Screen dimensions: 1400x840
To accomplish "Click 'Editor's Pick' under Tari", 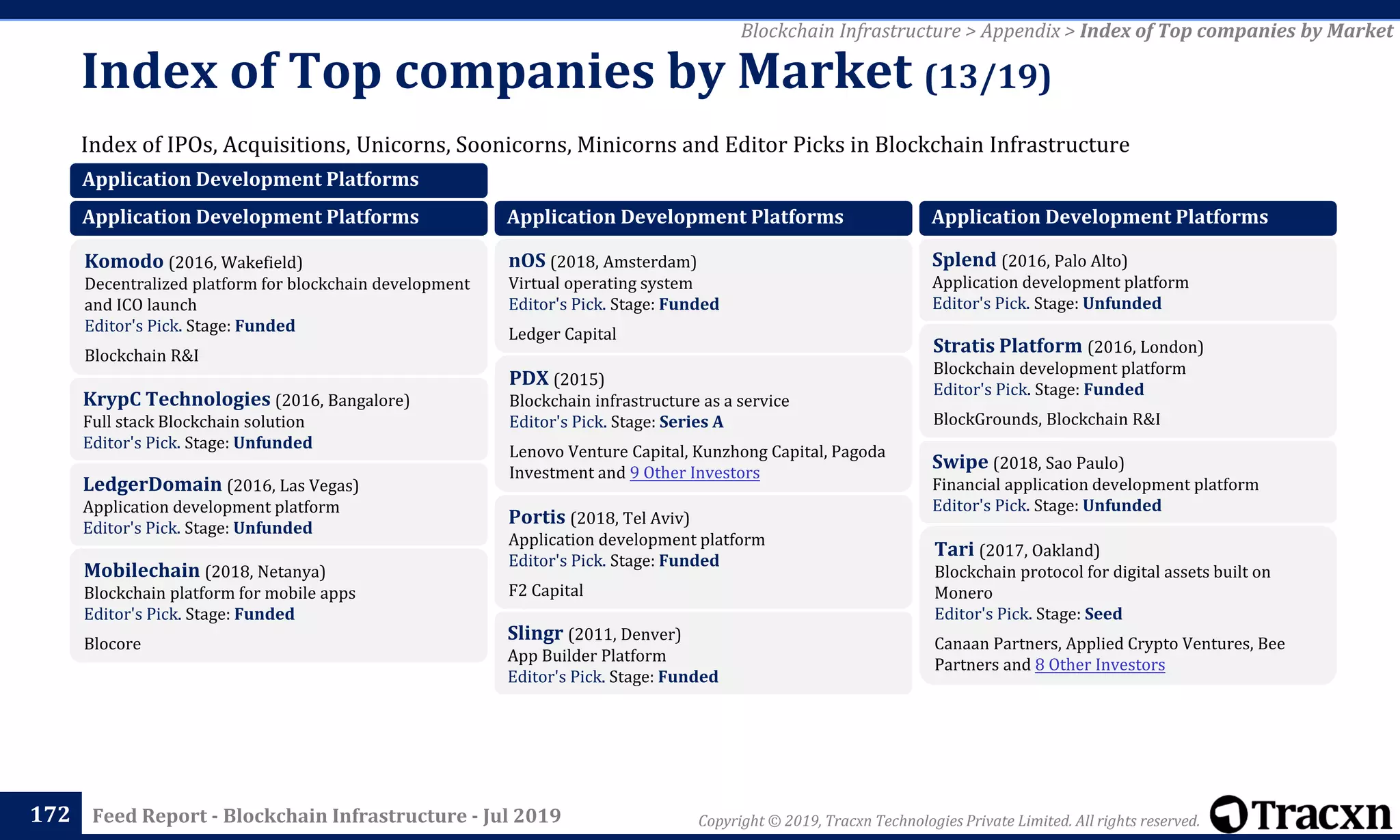I will point(983,613).
